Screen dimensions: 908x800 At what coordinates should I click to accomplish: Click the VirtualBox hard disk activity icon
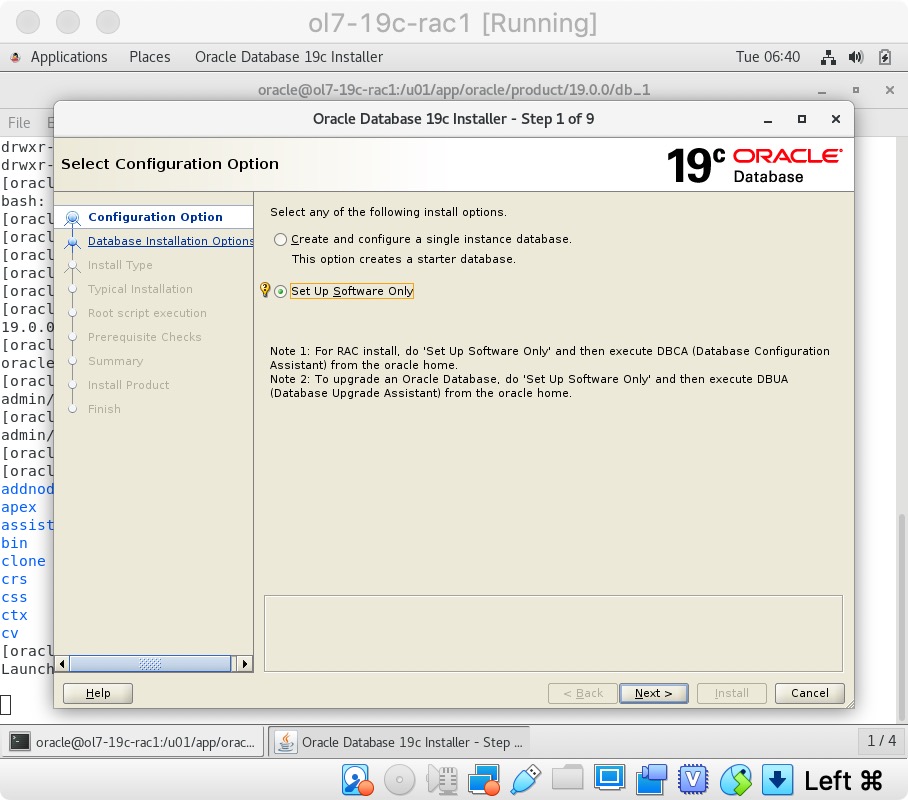click(x=357, y=780)
